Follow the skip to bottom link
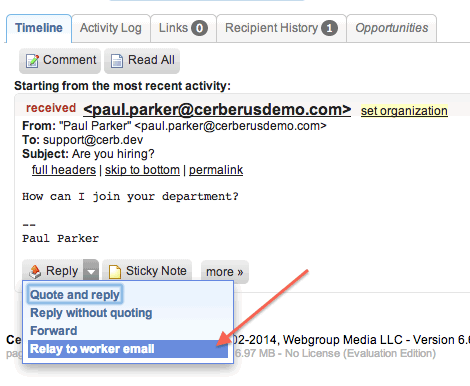The image size is (470, 386). (x=142, y=170)
